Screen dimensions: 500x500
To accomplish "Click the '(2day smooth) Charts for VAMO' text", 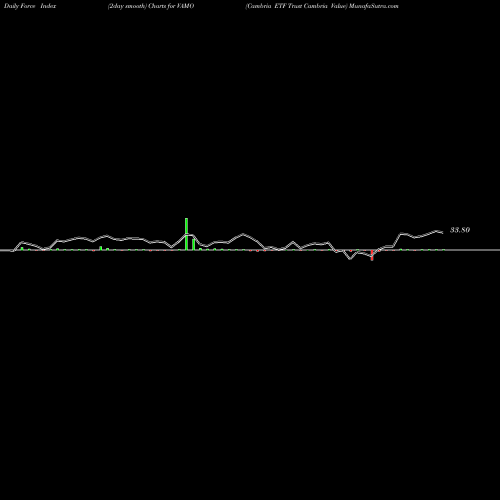I will click(x=151, y=6).
